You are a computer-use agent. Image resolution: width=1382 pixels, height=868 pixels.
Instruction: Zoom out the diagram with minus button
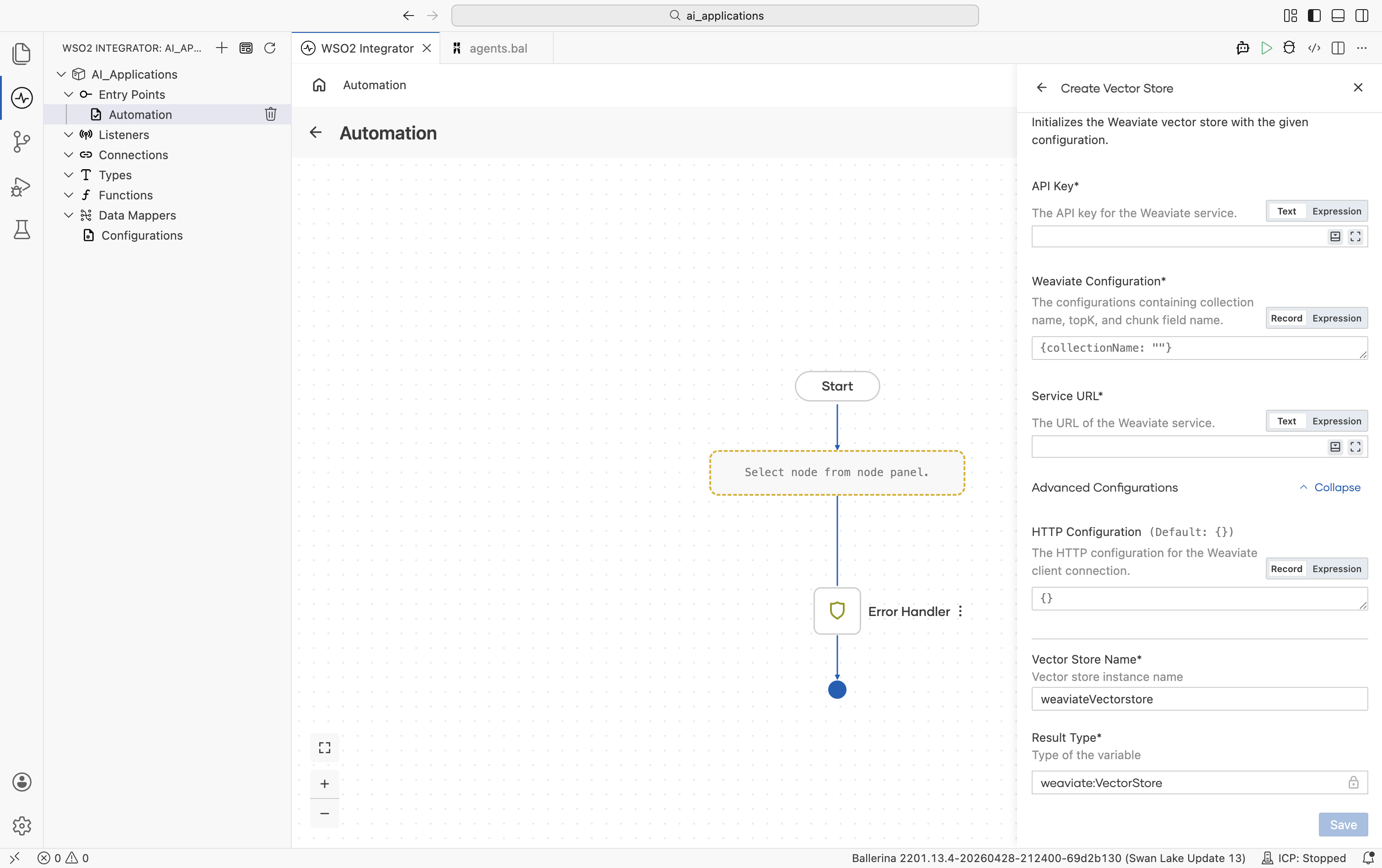[325, 814]
